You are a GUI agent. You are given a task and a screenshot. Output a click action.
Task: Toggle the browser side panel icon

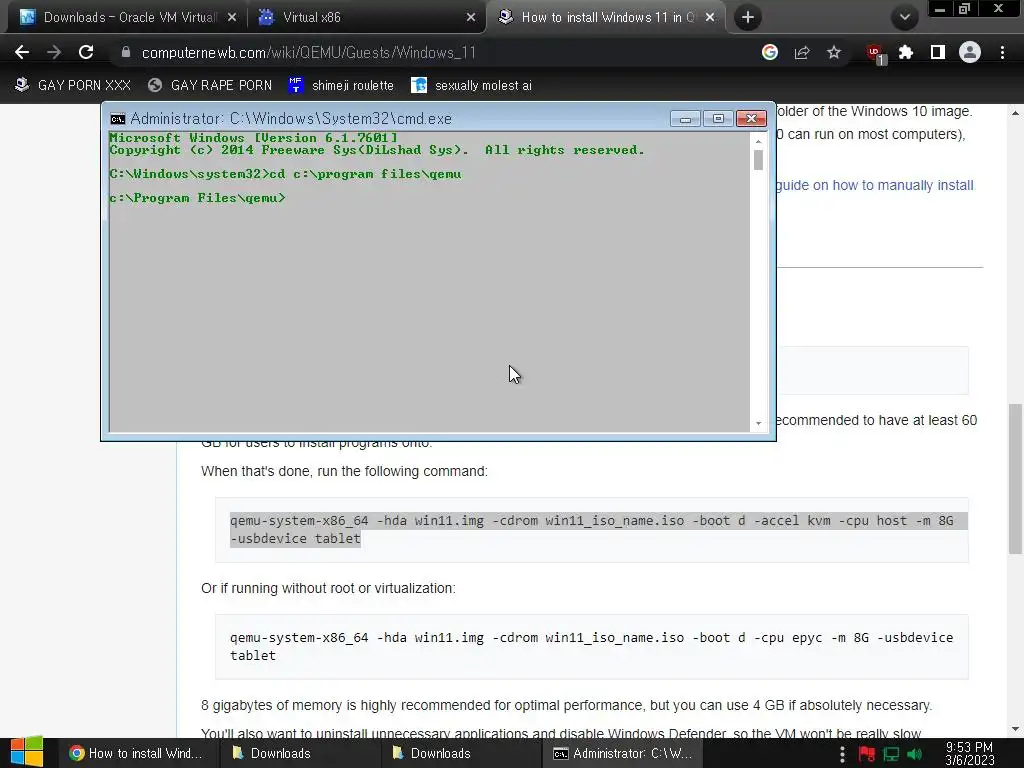[938, 52]
